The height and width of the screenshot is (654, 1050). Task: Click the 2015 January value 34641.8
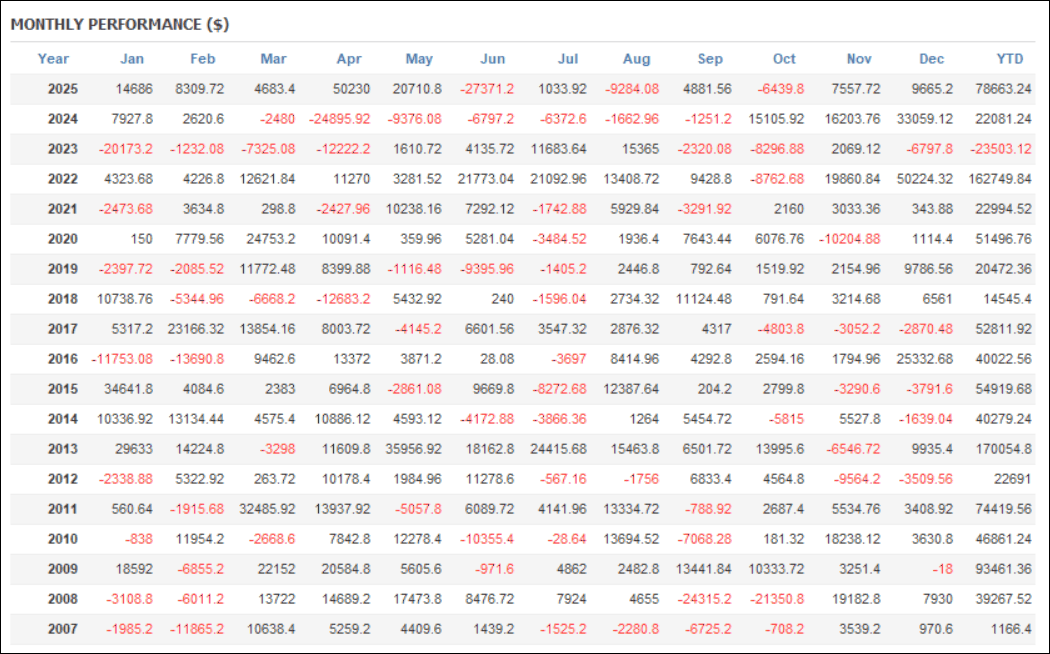[126, 389]
